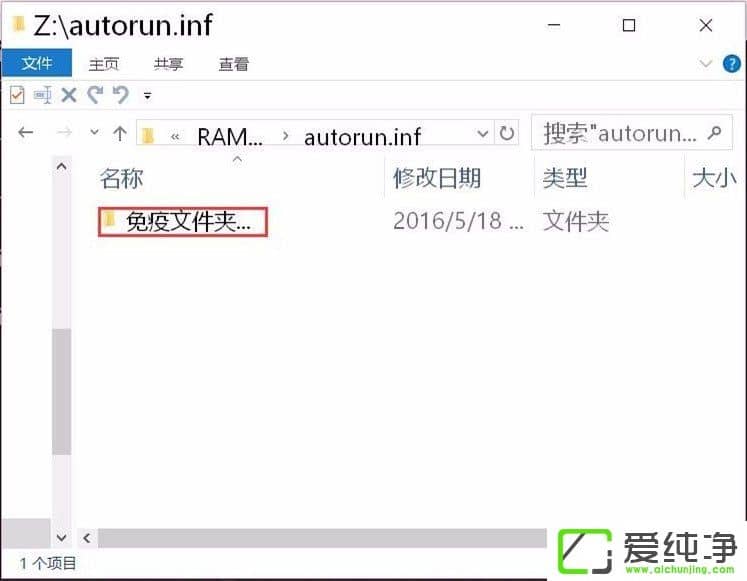747x581 pixels.
Task: Go forward with the right arrow
Action: [x=64, y=132]
